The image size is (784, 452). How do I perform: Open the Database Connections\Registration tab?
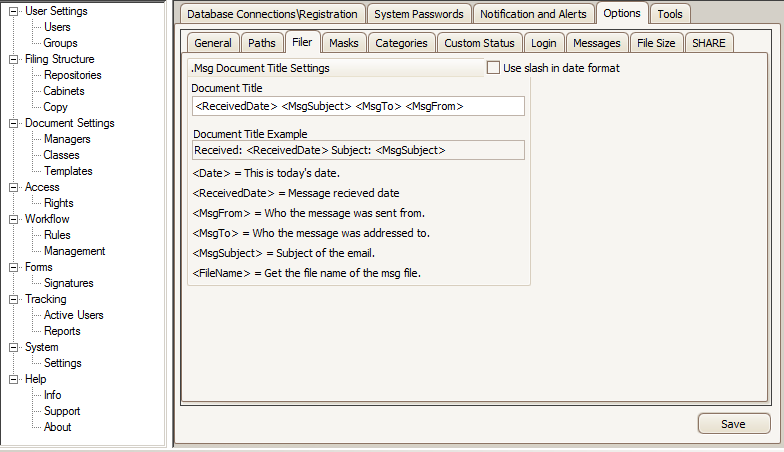tap(272, 14)
